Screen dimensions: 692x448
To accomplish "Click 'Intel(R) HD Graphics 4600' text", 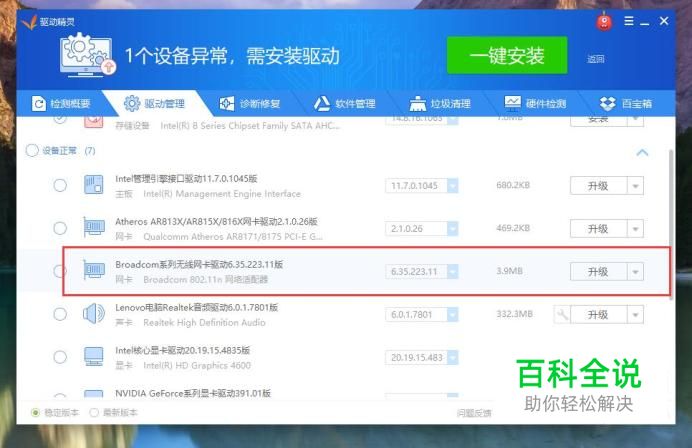I will pyautogui.click(x=197, y=365).
